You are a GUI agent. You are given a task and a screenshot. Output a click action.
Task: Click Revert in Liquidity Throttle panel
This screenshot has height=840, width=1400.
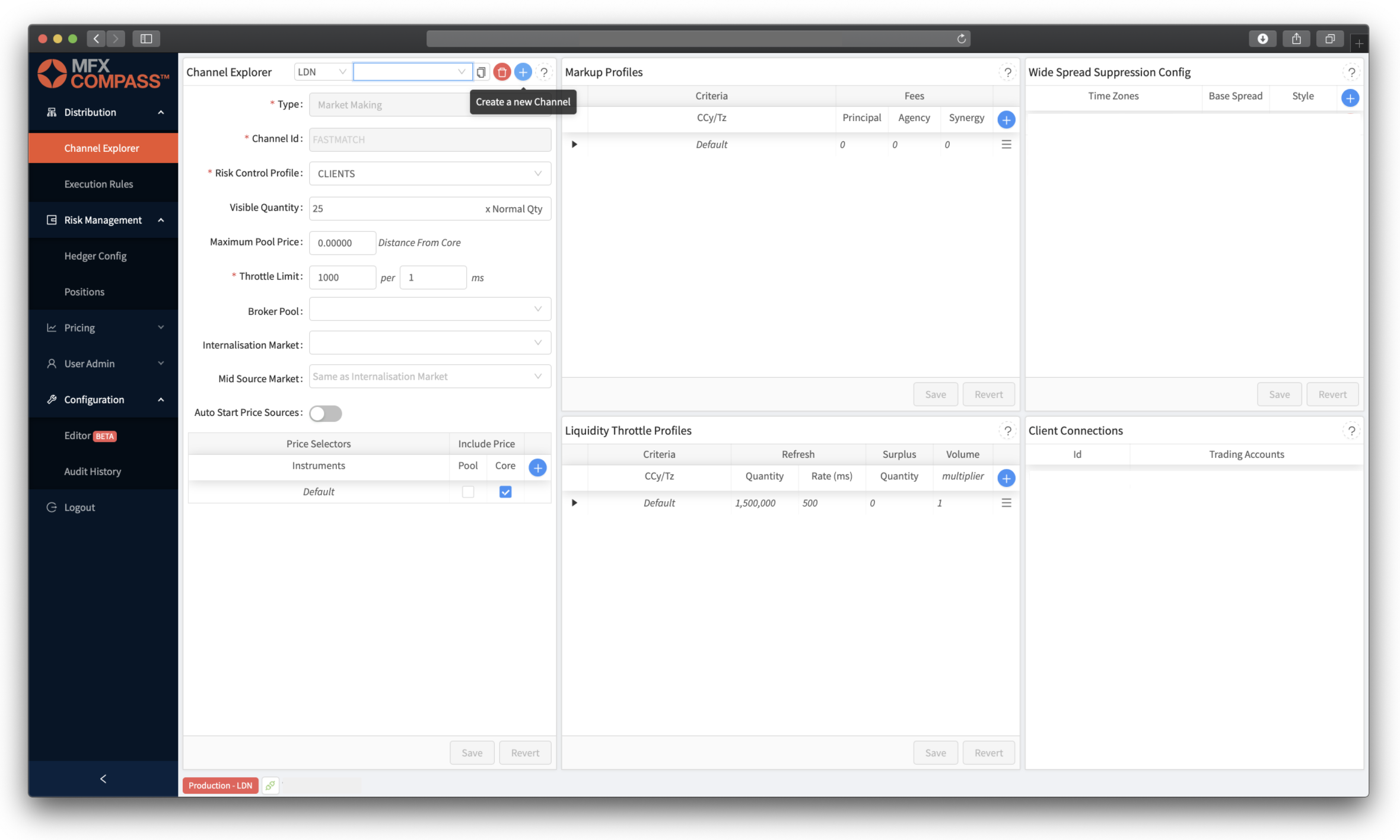pyautogui.click(x=988, y=753)
